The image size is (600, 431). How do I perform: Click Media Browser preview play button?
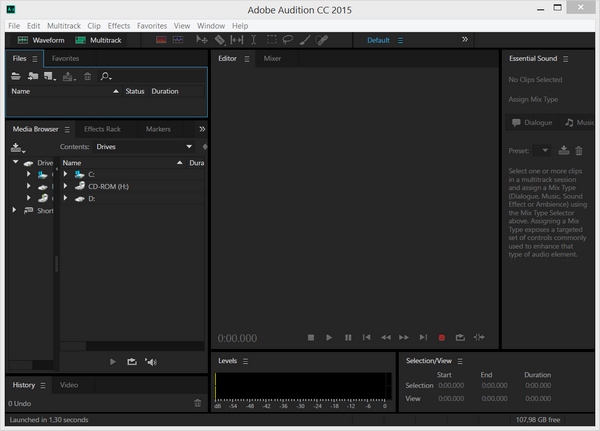tap(112, 362)
